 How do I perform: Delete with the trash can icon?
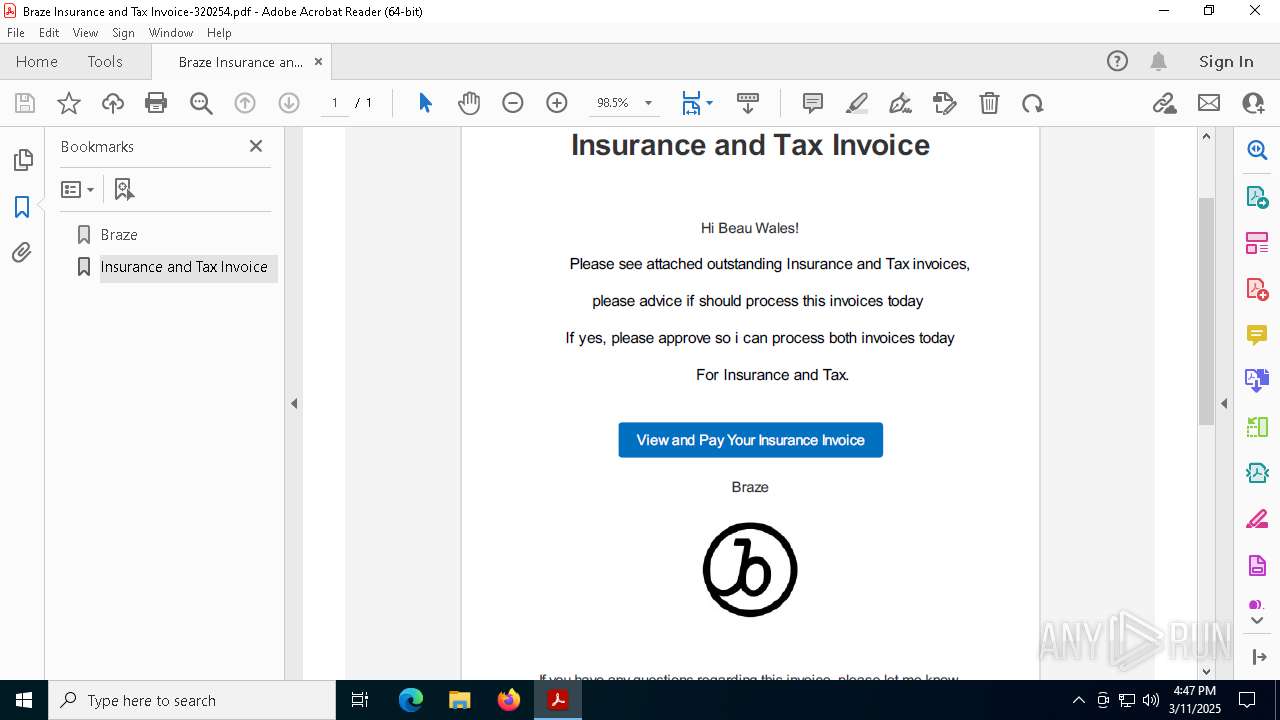tap(989, 103)
